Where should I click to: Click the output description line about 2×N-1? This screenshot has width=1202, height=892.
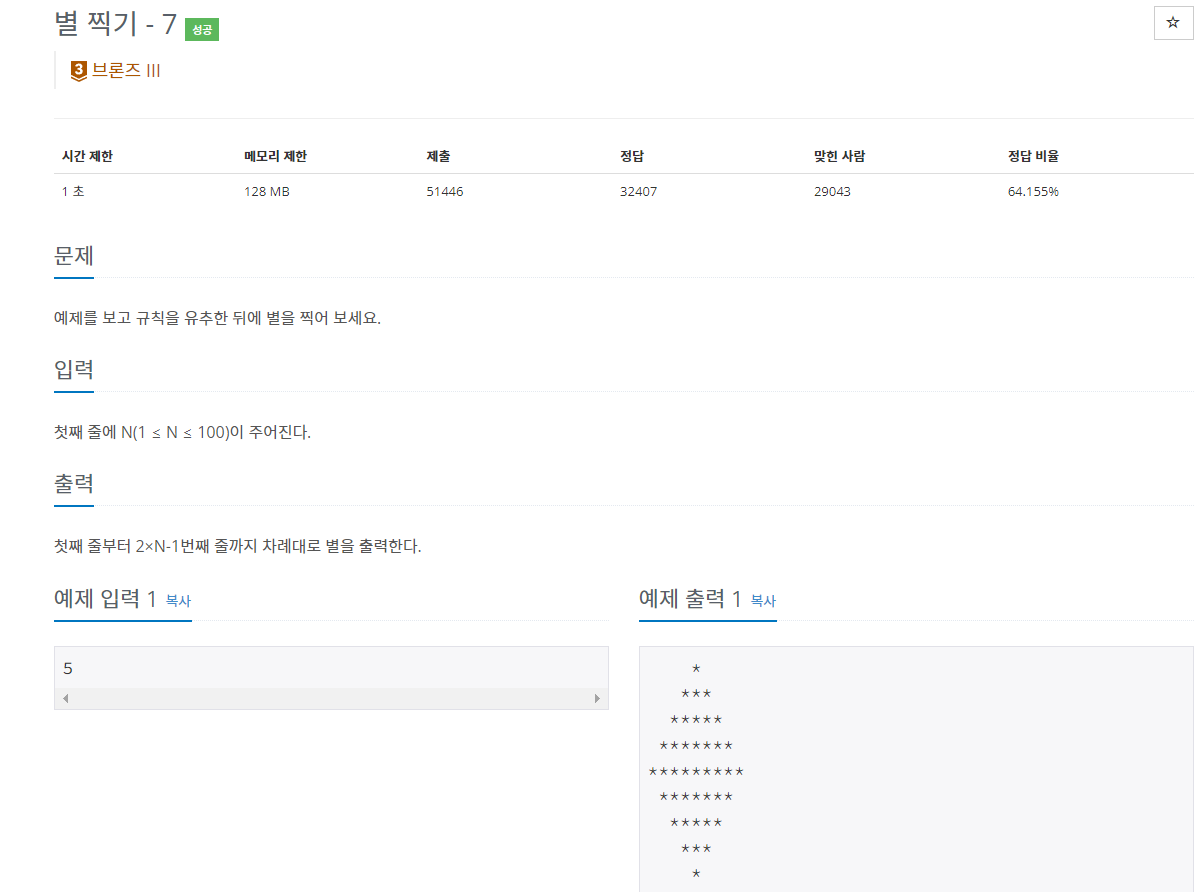[x=238, y=547]
